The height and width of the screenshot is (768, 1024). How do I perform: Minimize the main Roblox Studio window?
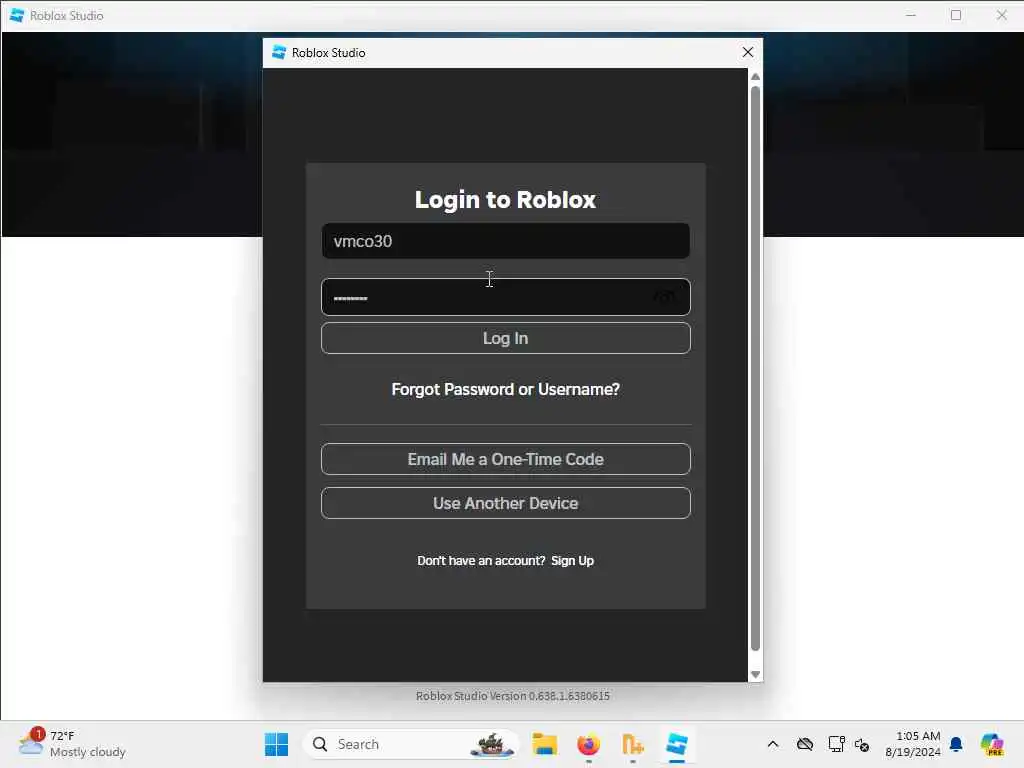pyautogui.click(x=911, y=15)
